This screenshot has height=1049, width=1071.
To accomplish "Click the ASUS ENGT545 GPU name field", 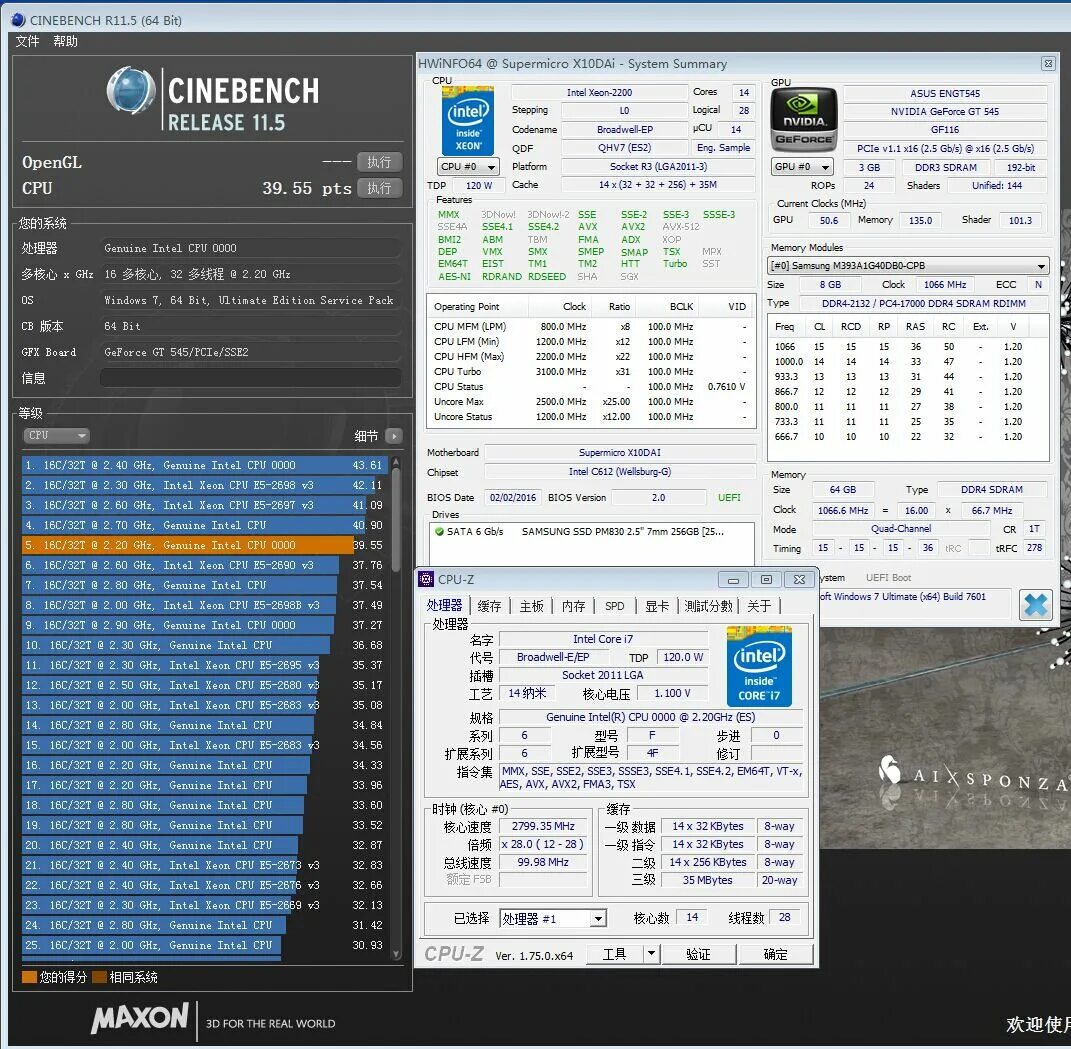I will 945,94.
